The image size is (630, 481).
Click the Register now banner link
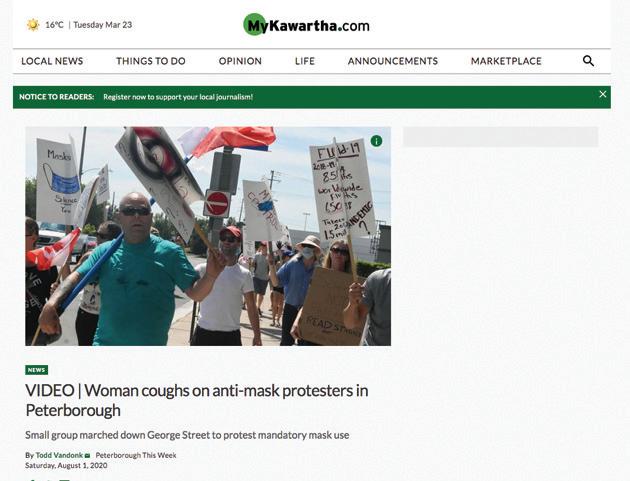click(178, 97)
